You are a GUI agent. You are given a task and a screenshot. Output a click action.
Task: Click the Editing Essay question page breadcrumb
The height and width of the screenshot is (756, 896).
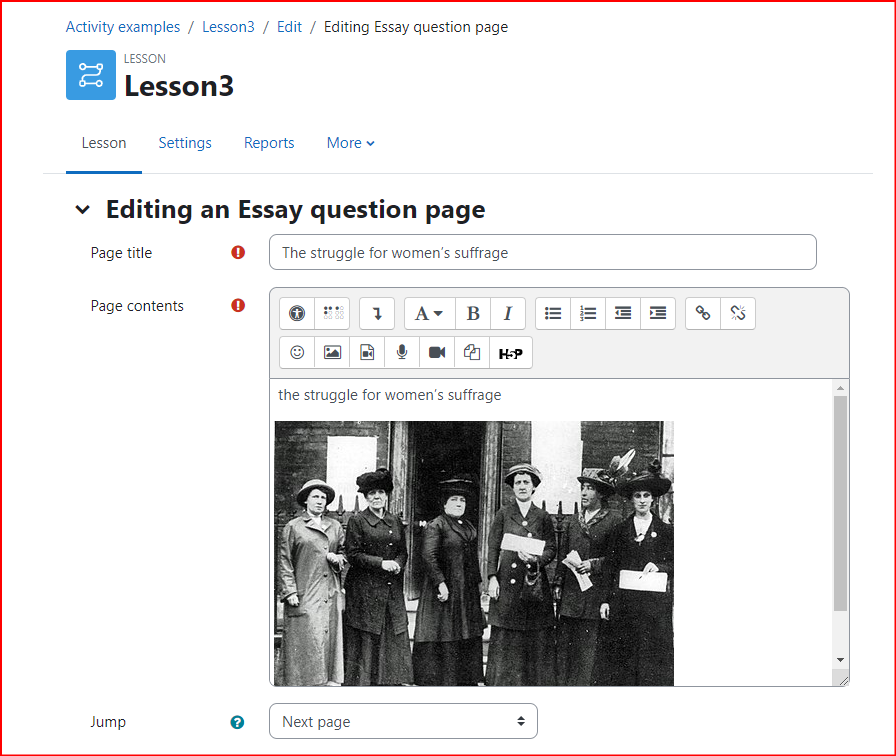(416, 27)
